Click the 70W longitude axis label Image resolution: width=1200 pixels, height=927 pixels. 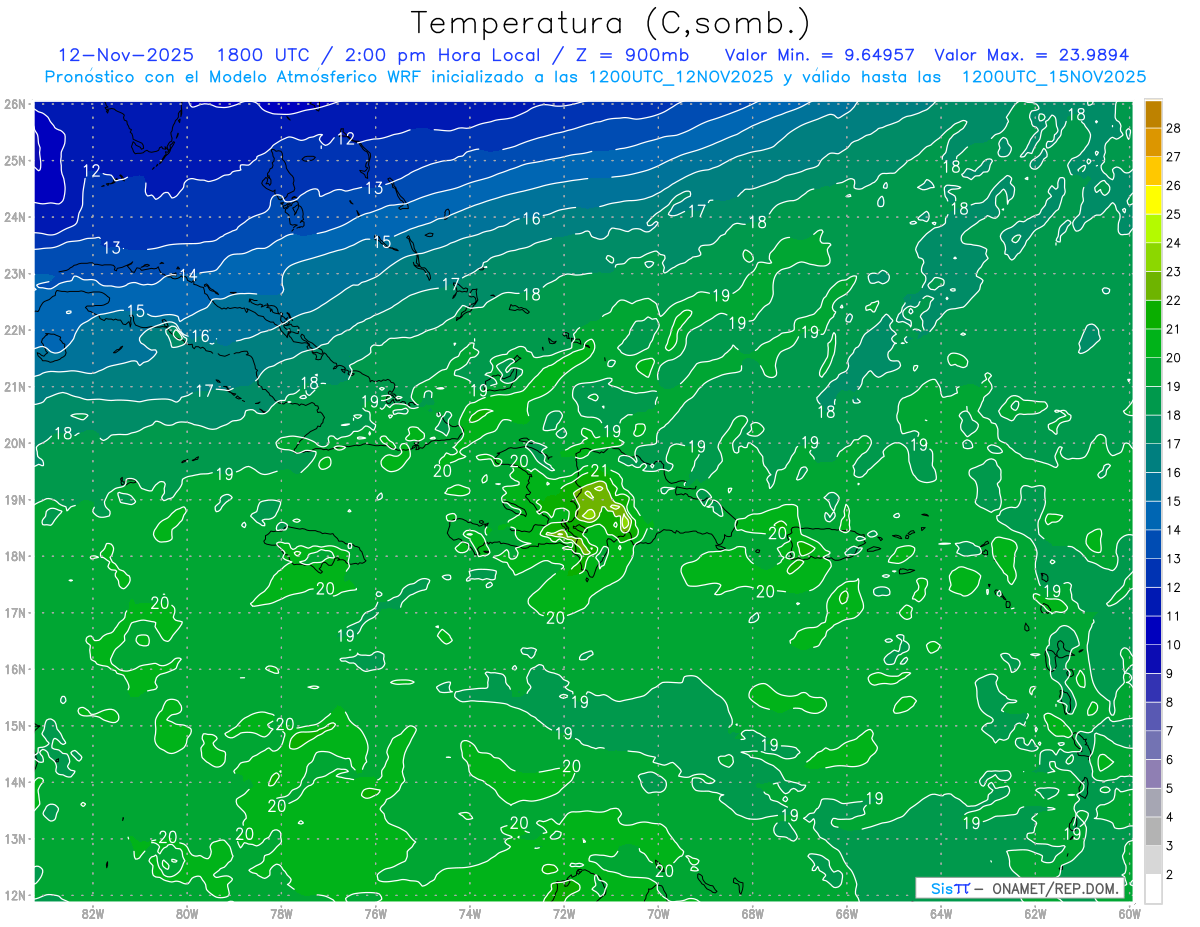click(x=658, y=913)
